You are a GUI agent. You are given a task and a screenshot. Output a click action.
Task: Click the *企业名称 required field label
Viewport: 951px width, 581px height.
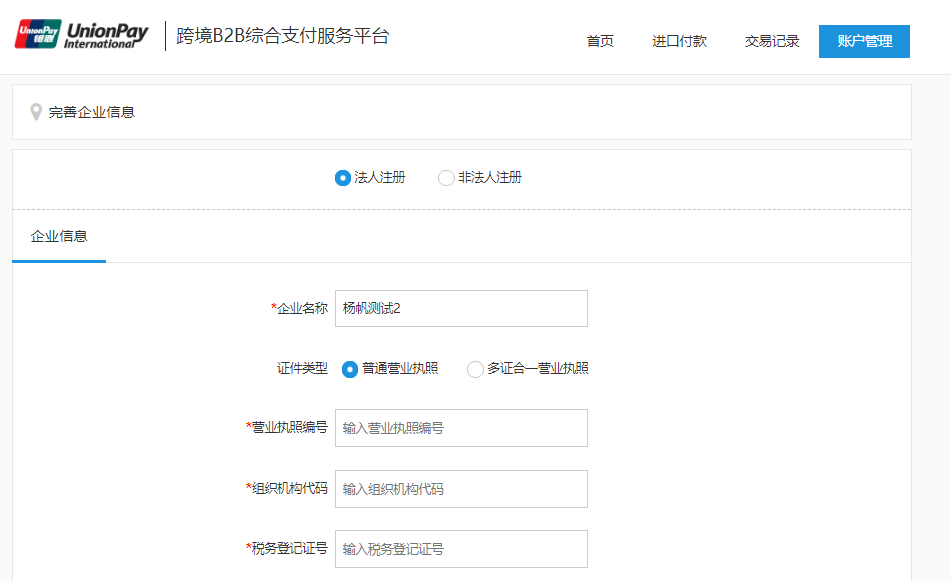point(300,308)
